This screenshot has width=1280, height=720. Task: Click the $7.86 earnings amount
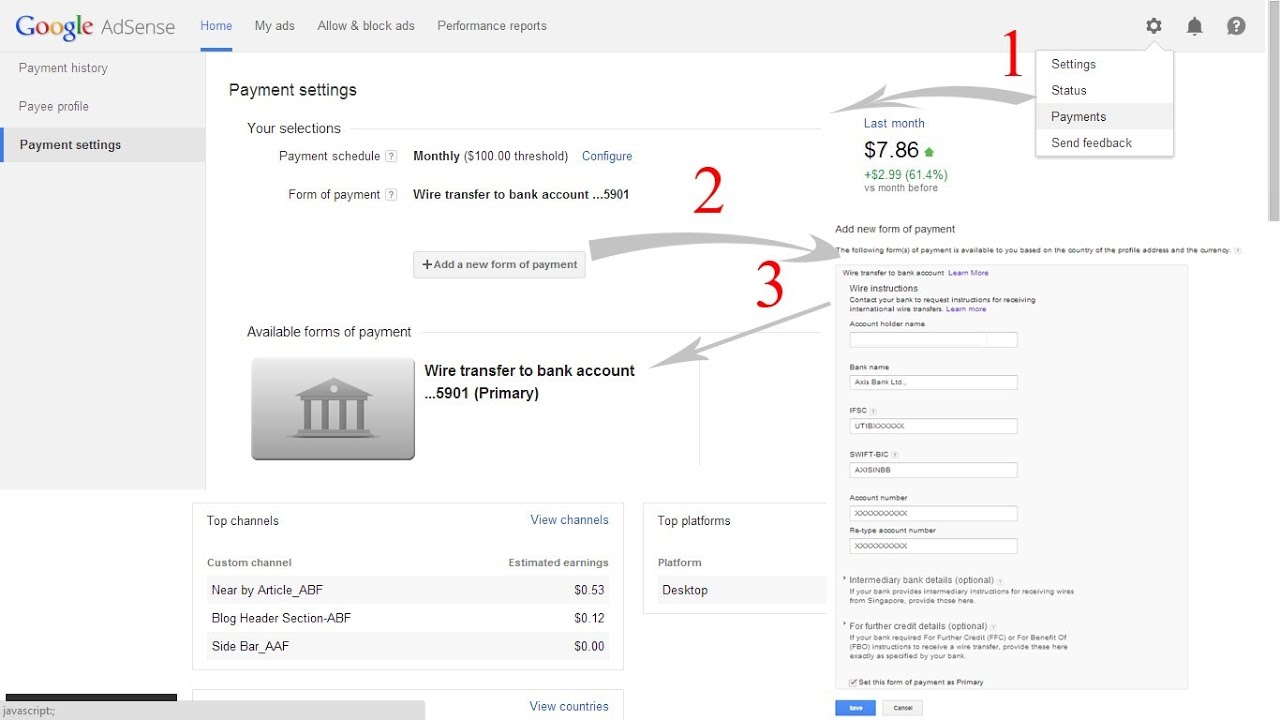tap(891, 150)
